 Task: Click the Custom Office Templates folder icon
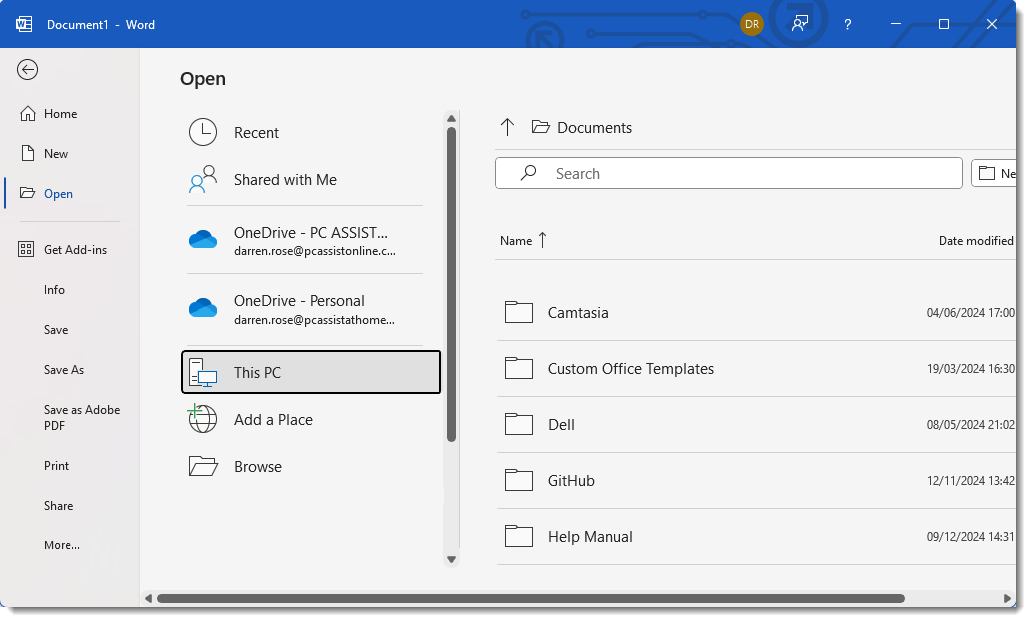[519, 368]
